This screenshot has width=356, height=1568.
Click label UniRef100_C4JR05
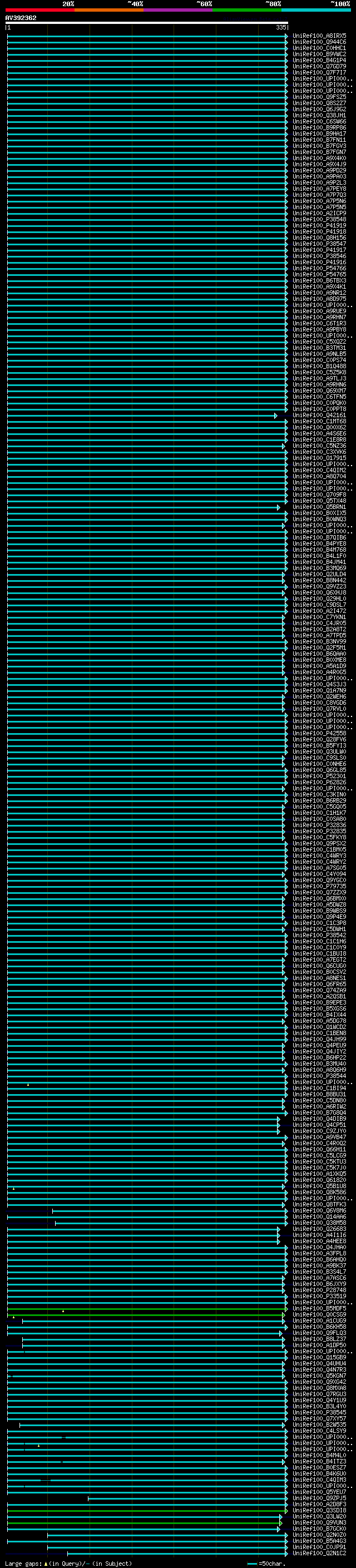click(x=319, y=624)
